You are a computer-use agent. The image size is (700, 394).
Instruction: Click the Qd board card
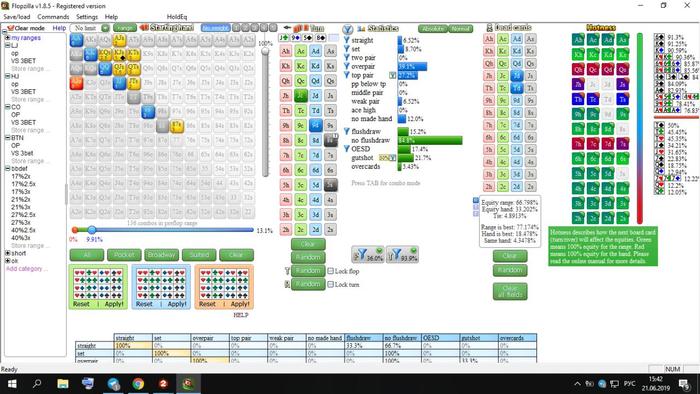(x=316, y=81)
